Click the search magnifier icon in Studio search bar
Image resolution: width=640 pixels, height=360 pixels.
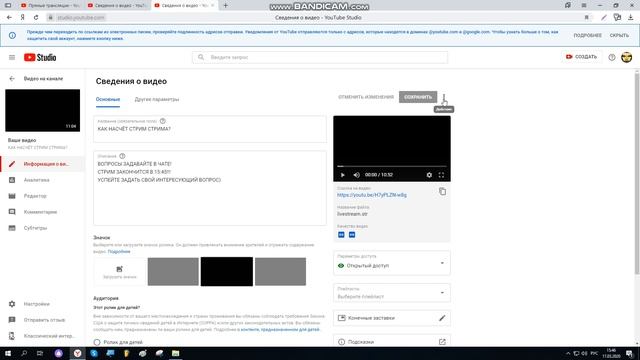pos(201,58)
